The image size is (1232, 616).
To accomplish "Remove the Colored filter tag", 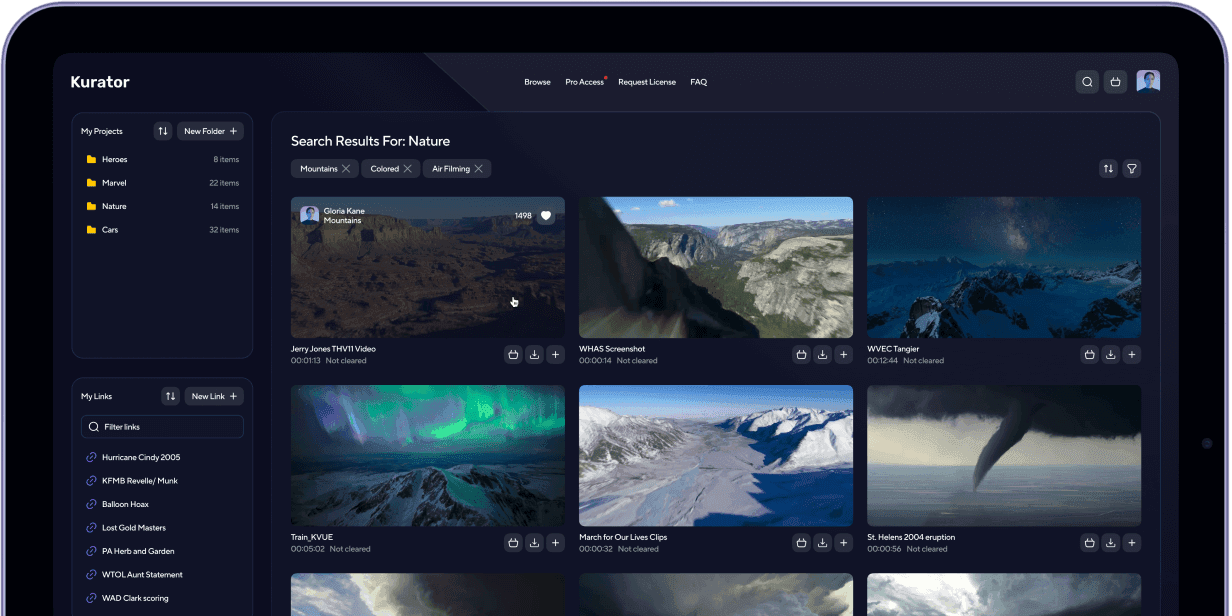I will coord(407,169).
